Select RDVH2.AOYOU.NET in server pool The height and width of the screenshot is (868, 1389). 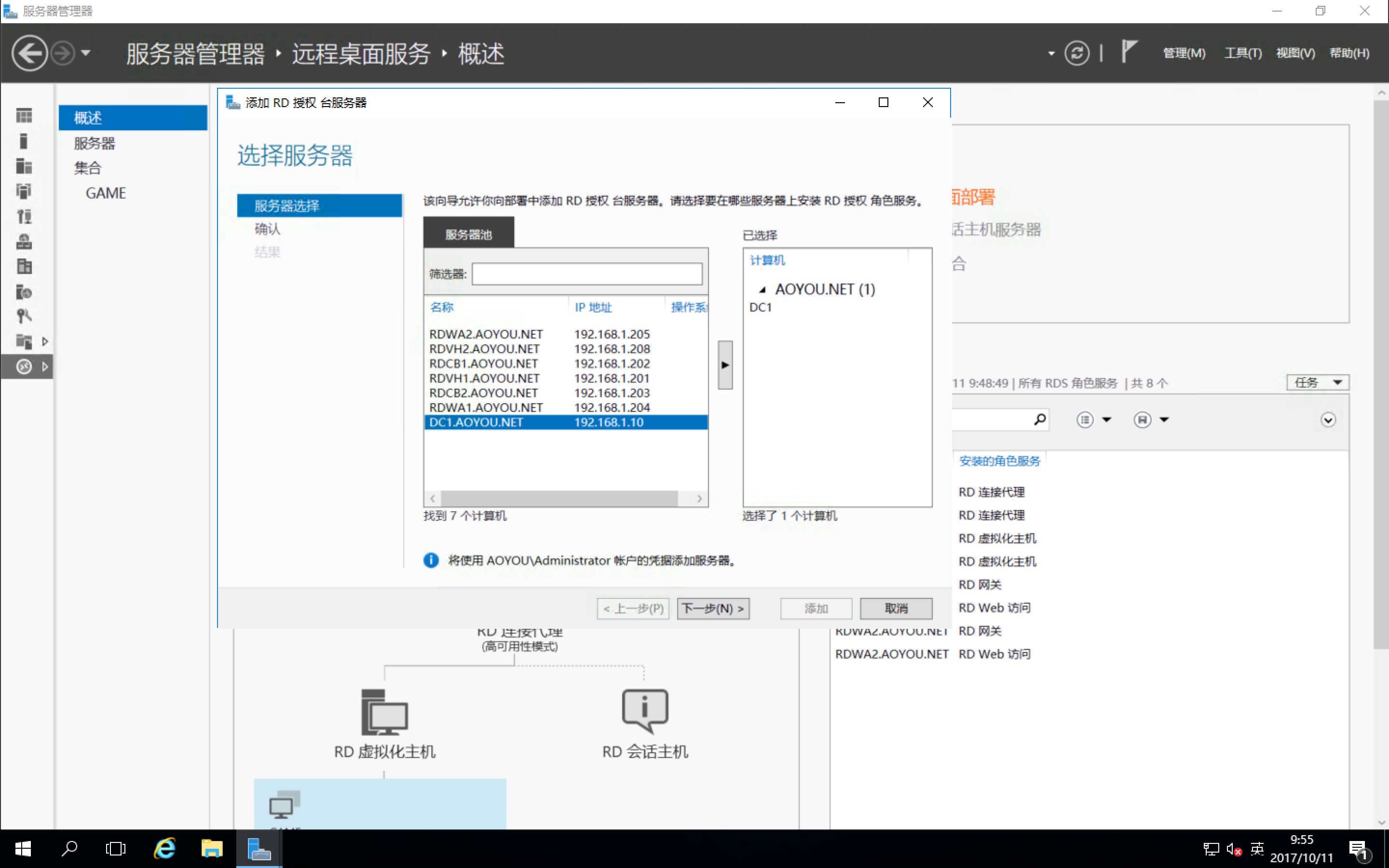click(x=565, y=349)
